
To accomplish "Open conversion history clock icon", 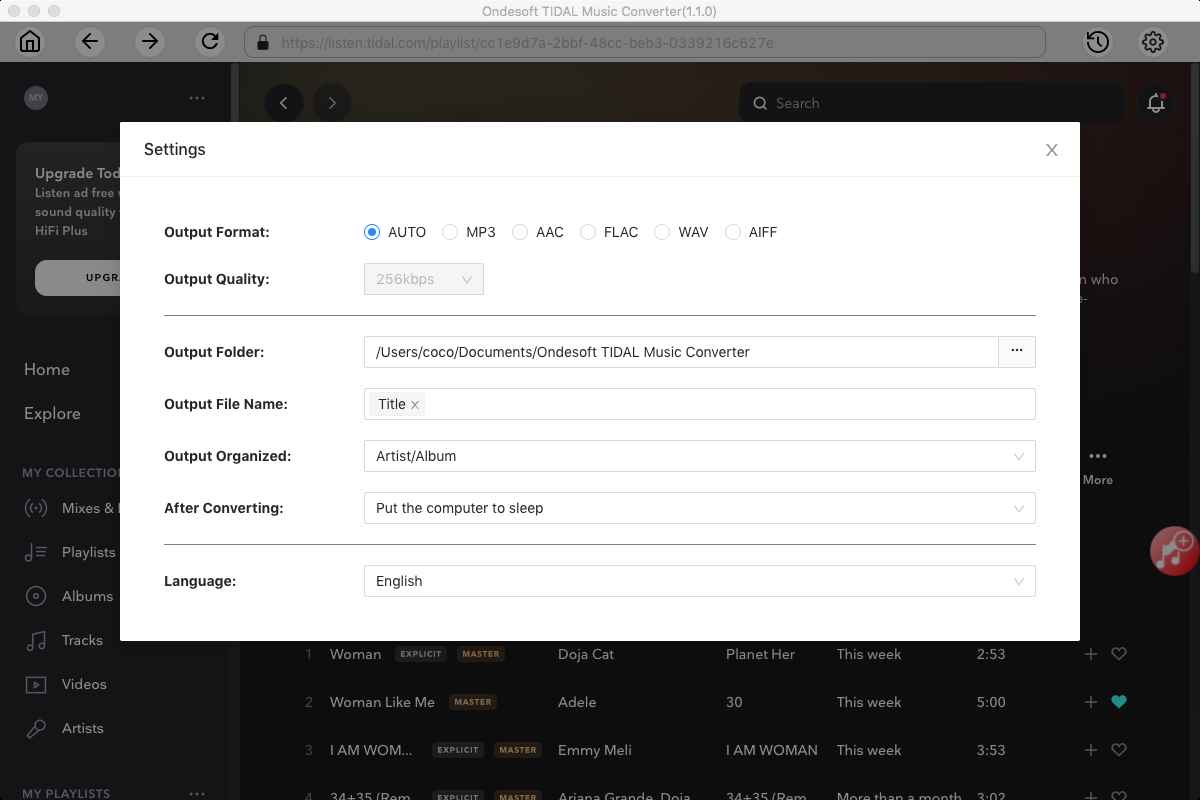I will click(x=1097, y=42).
